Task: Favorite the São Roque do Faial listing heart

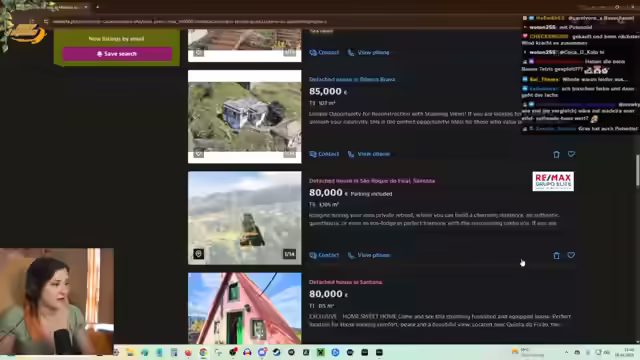Action: (x=571, y=255)
